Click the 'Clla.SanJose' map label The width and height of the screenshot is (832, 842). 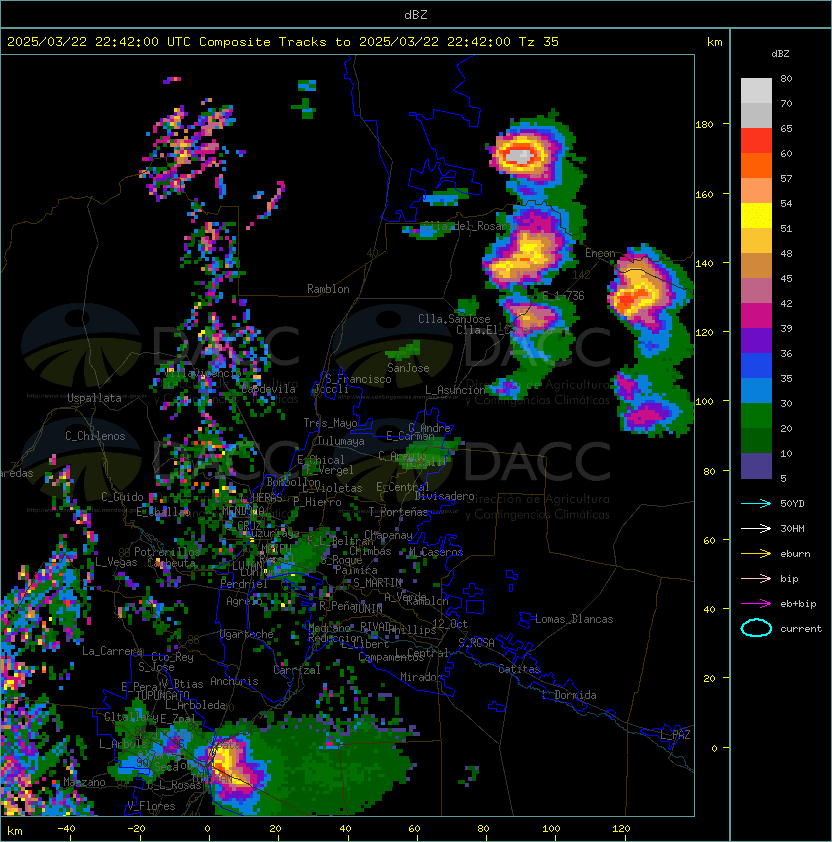454,320
